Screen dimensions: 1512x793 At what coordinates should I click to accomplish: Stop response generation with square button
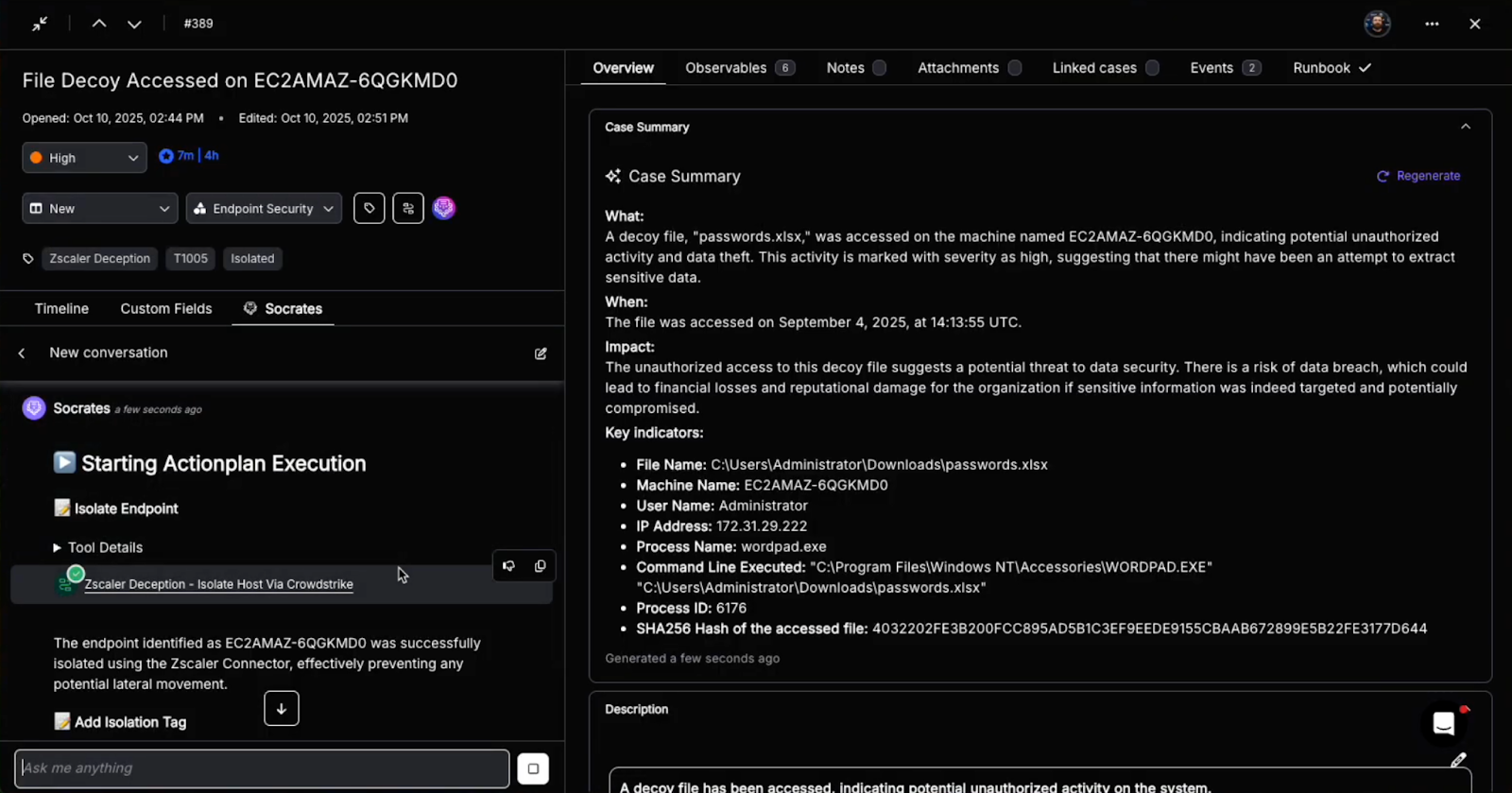click(533, 768)
